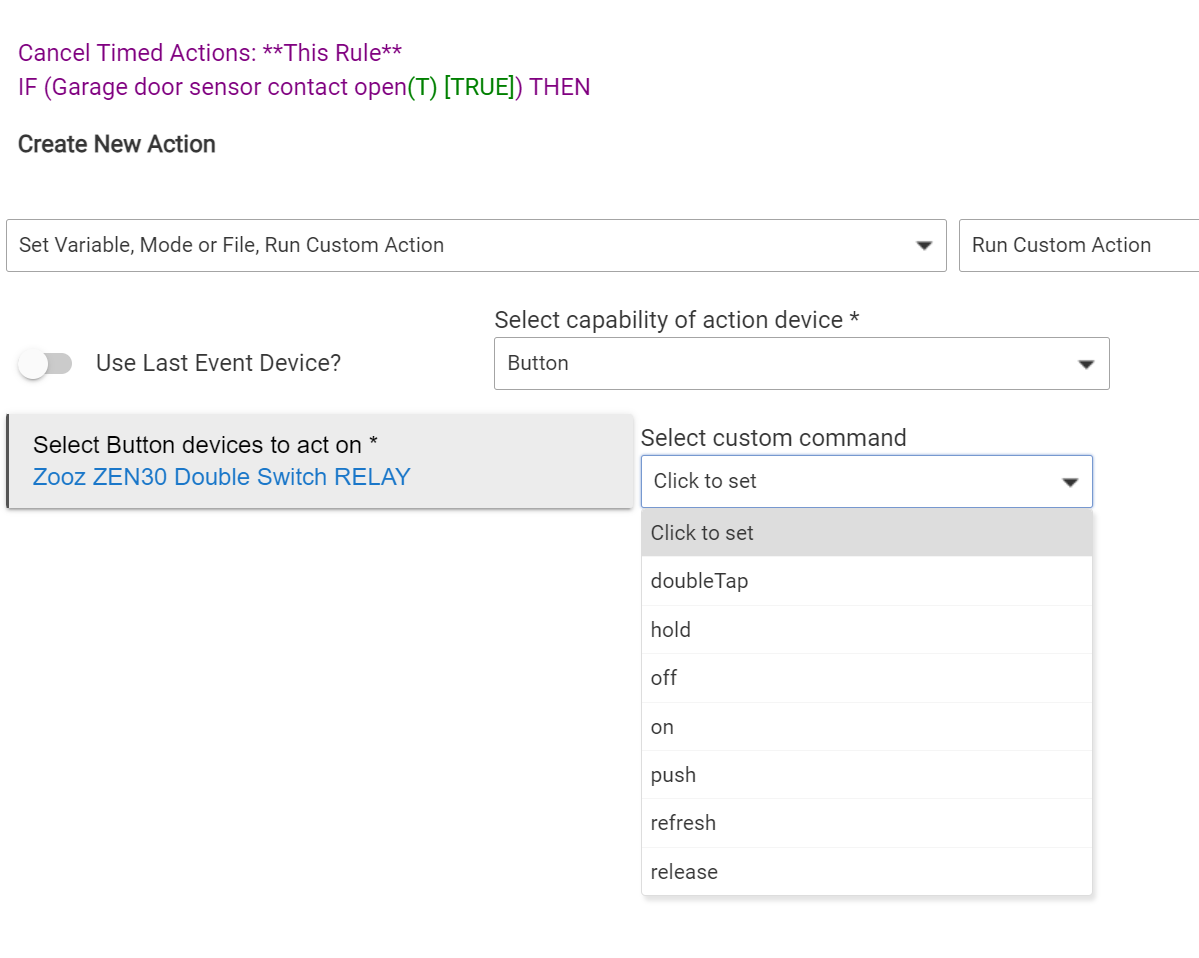The height and width of the screenshot is (958, 1199).
Task: Select the push command
Action: coord(866,775)
